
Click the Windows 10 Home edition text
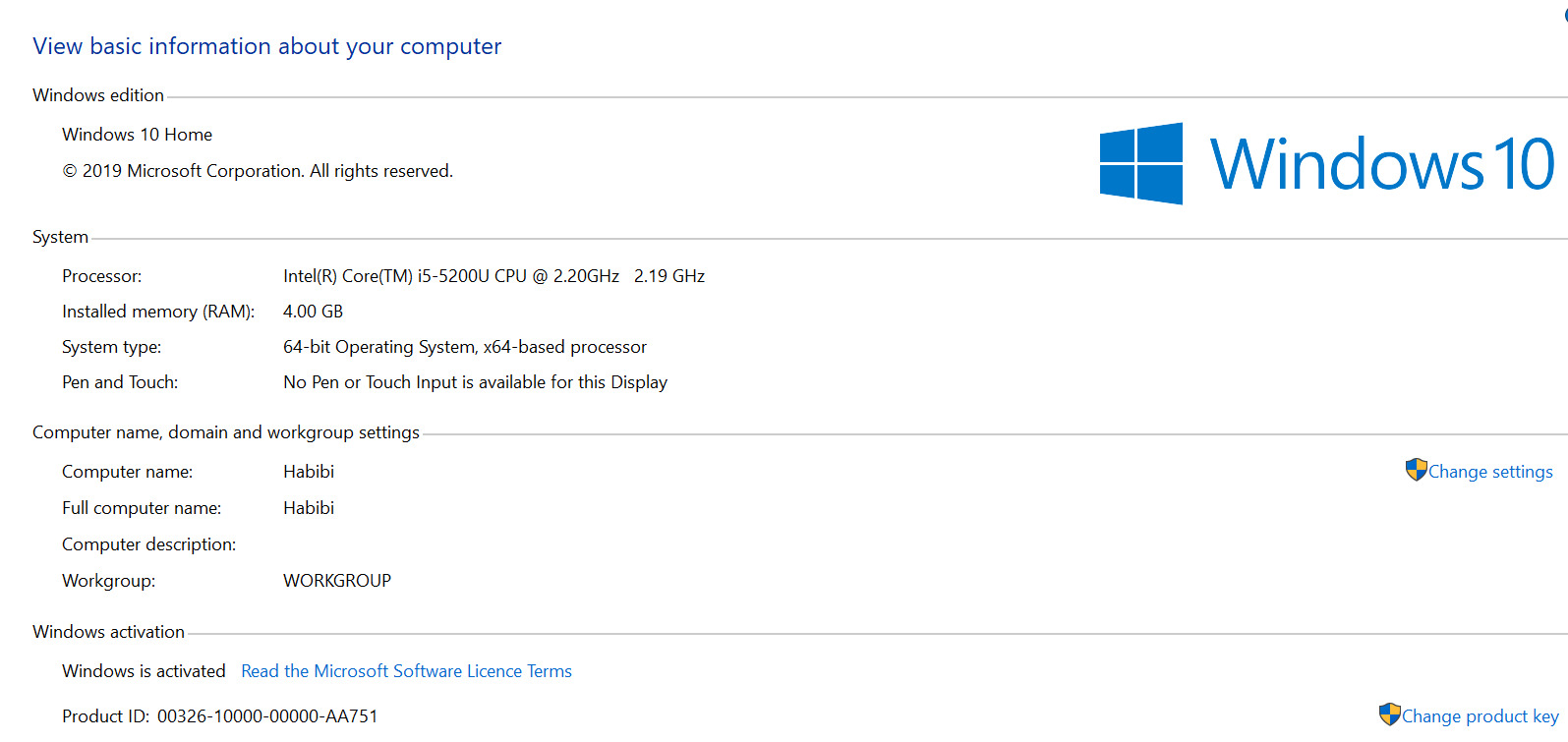click(137, 135)
